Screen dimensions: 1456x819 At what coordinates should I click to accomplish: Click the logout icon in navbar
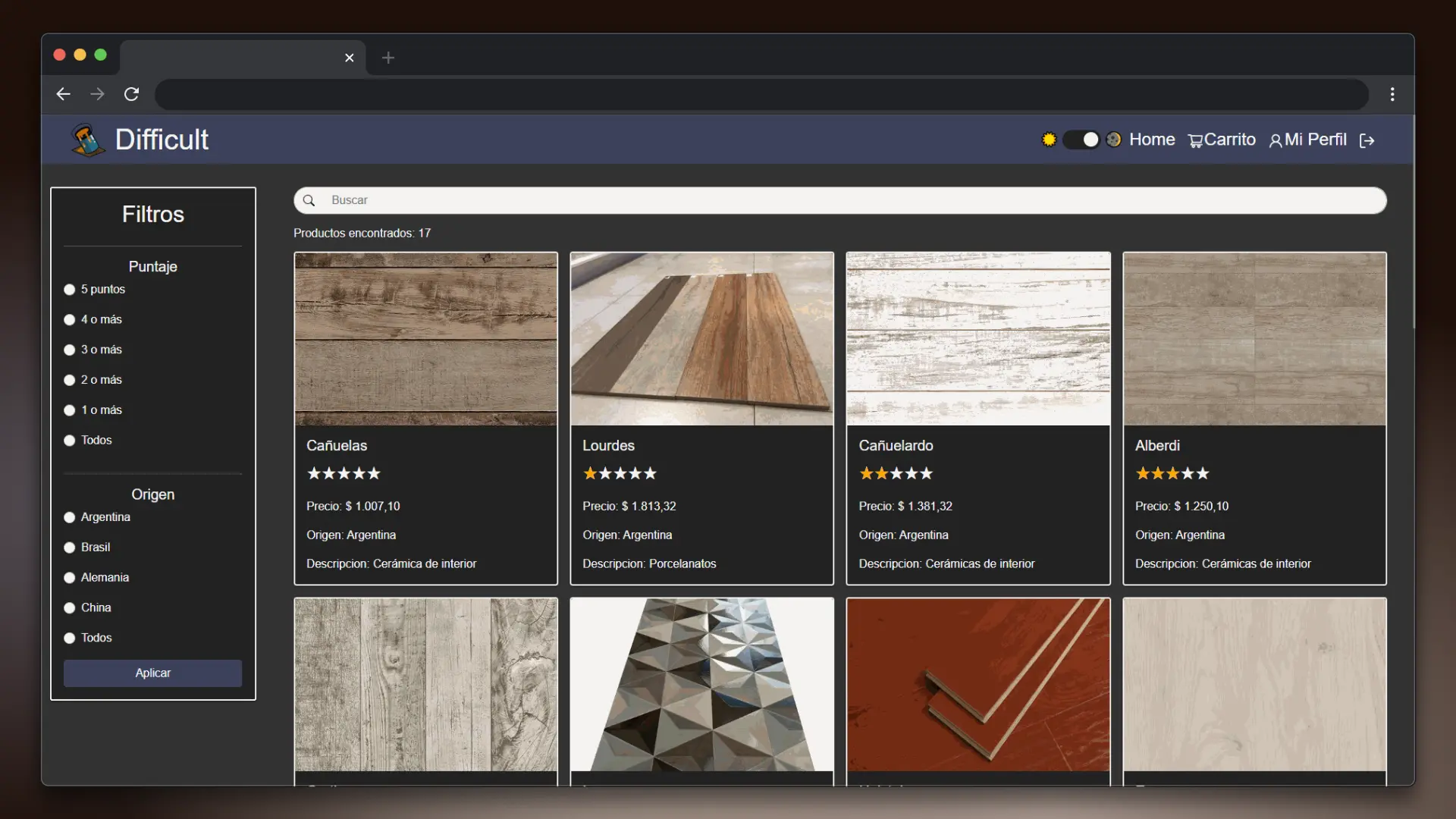[x=1367, y=140]
